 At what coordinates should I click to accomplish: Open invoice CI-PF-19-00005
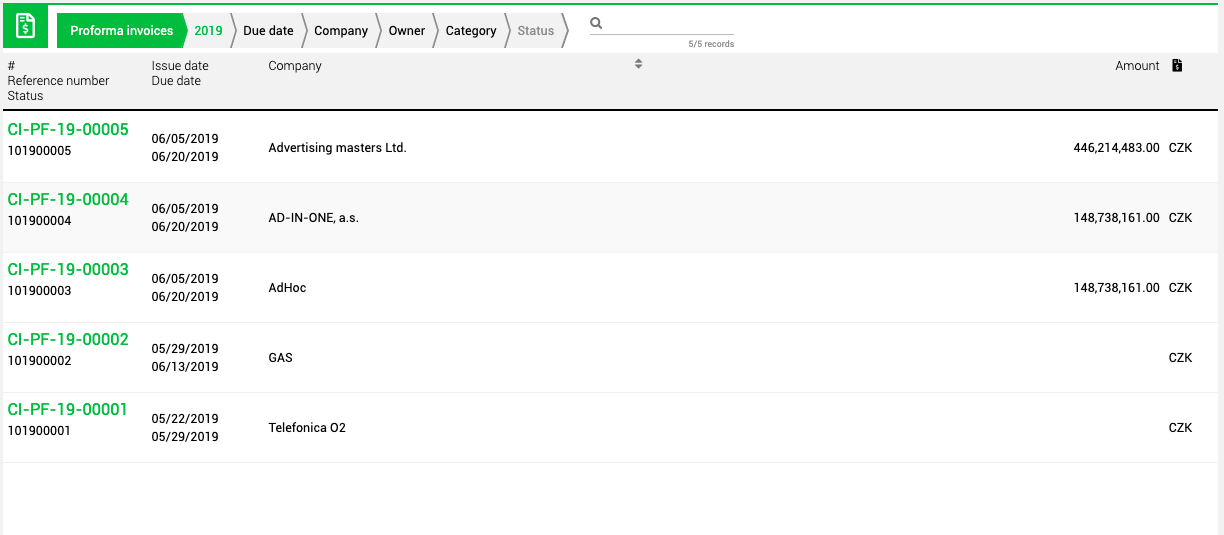(68, 130)
